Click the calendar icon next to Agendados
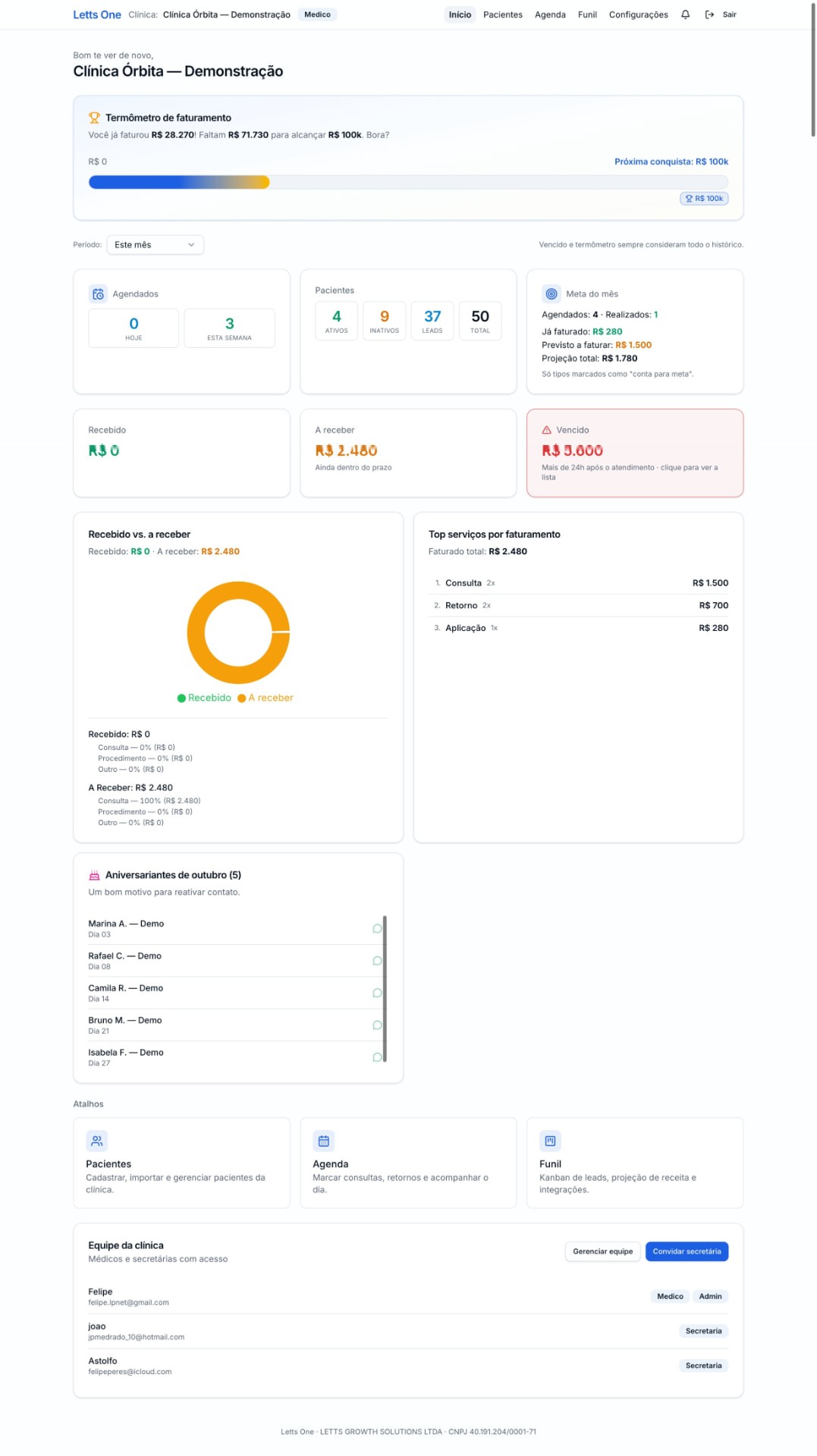The width and height of the screenshot is (817, 1456). pos(98,294)
